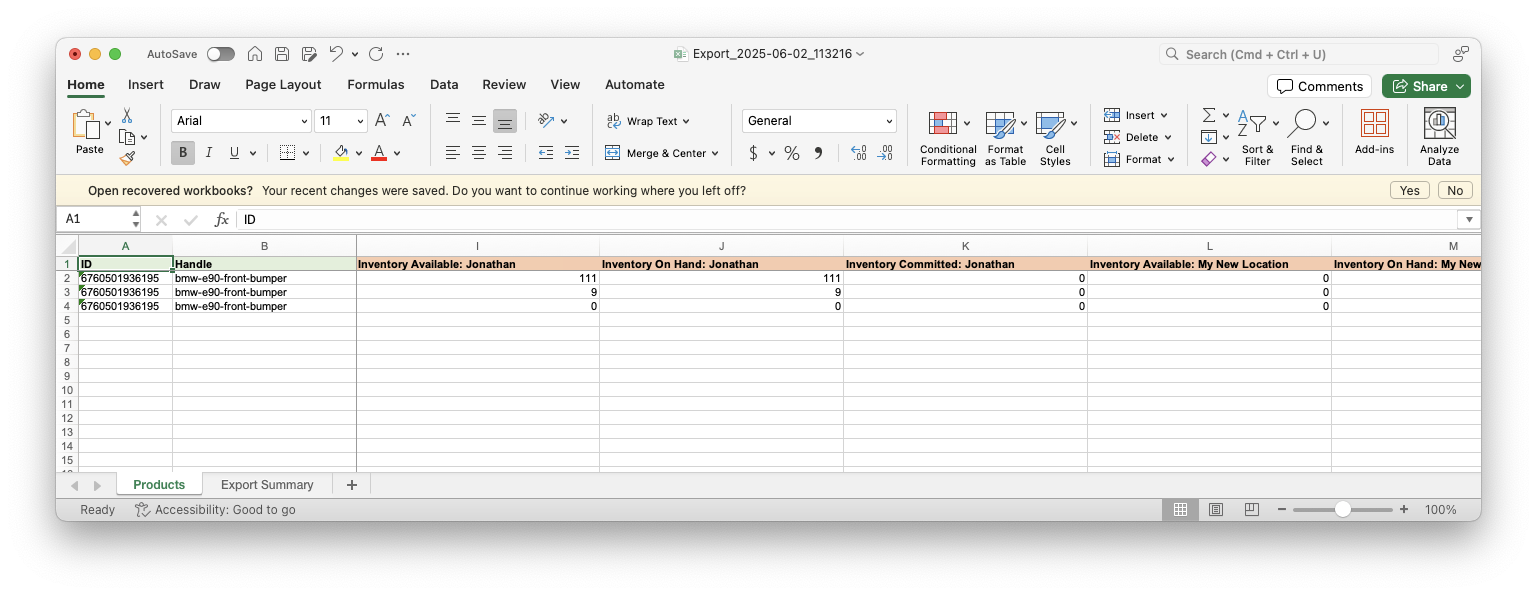Toggle Bold formatting
1537x595 pixels.
click(182, 153)
